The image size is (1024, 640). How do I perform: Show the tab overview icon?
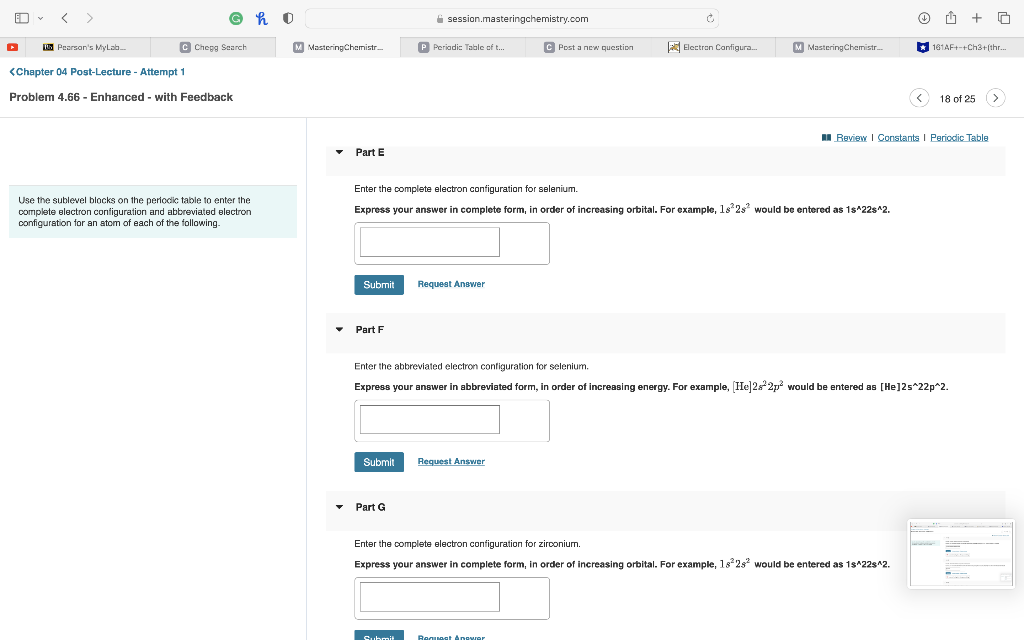[1004, 18]
